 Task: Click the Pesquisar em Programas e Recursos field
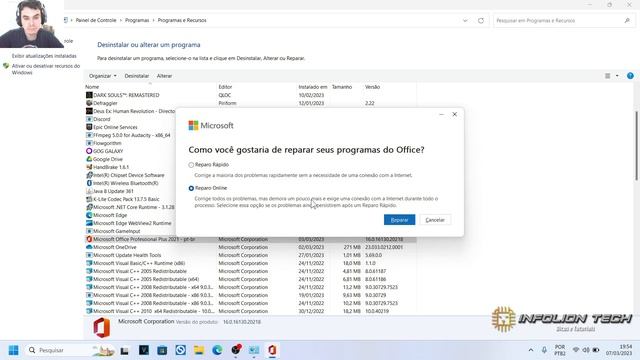click(564, 20)
